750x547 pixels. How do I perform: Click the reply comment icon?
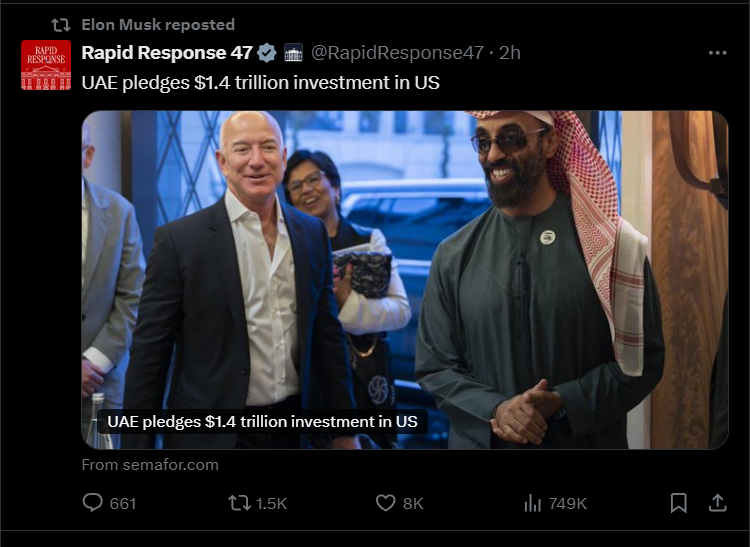click(x=92, y=503)
